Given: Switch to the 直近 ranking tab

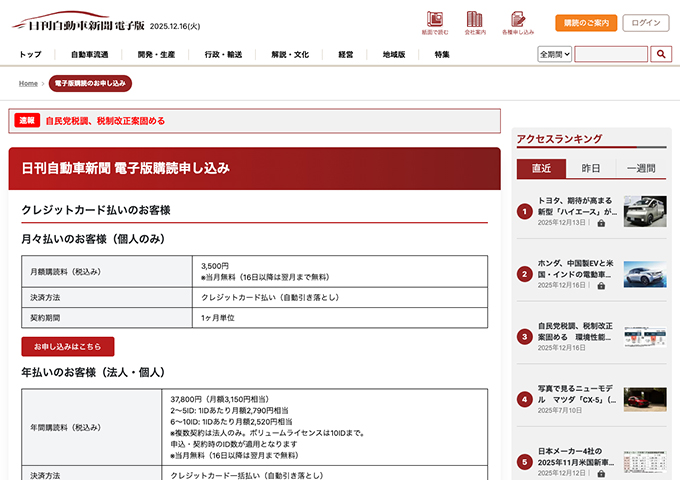Looking at the screenshot, I should pos(541,168).
